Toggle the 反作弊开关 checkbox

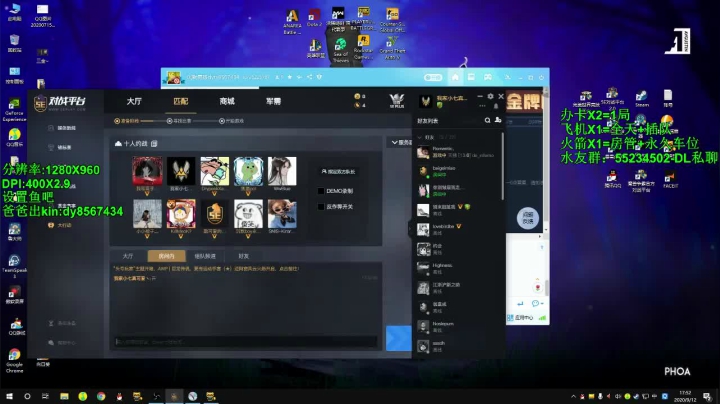point(321,207)
